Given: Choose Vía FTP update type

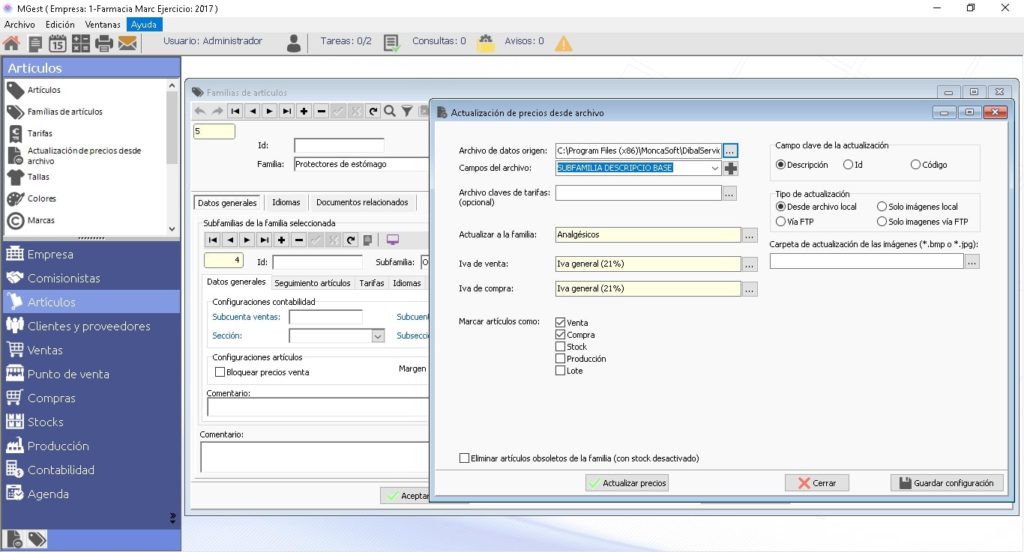Looking at the screenshot, I should (x=780, y=221).
